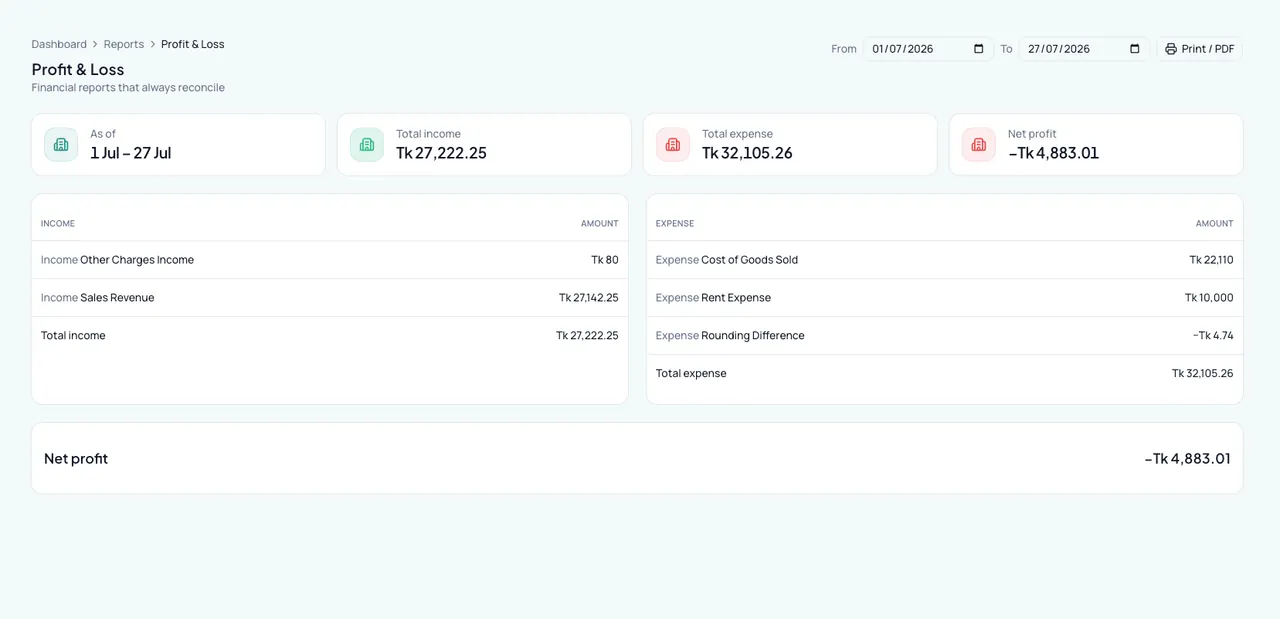The height and width of the screenshot is (619, 1280).
Task: Click the To date input field
Action: (x=1084, y=49)
